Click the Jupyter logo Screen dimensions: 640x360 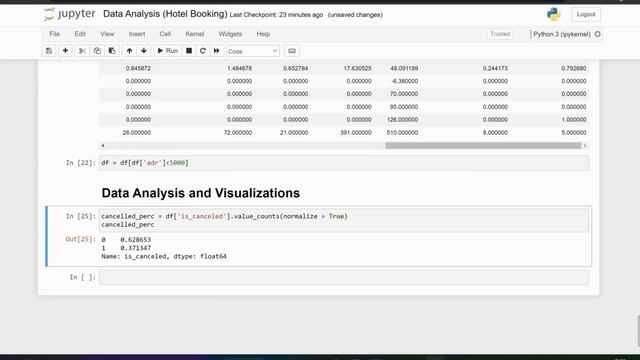[69, 14]
